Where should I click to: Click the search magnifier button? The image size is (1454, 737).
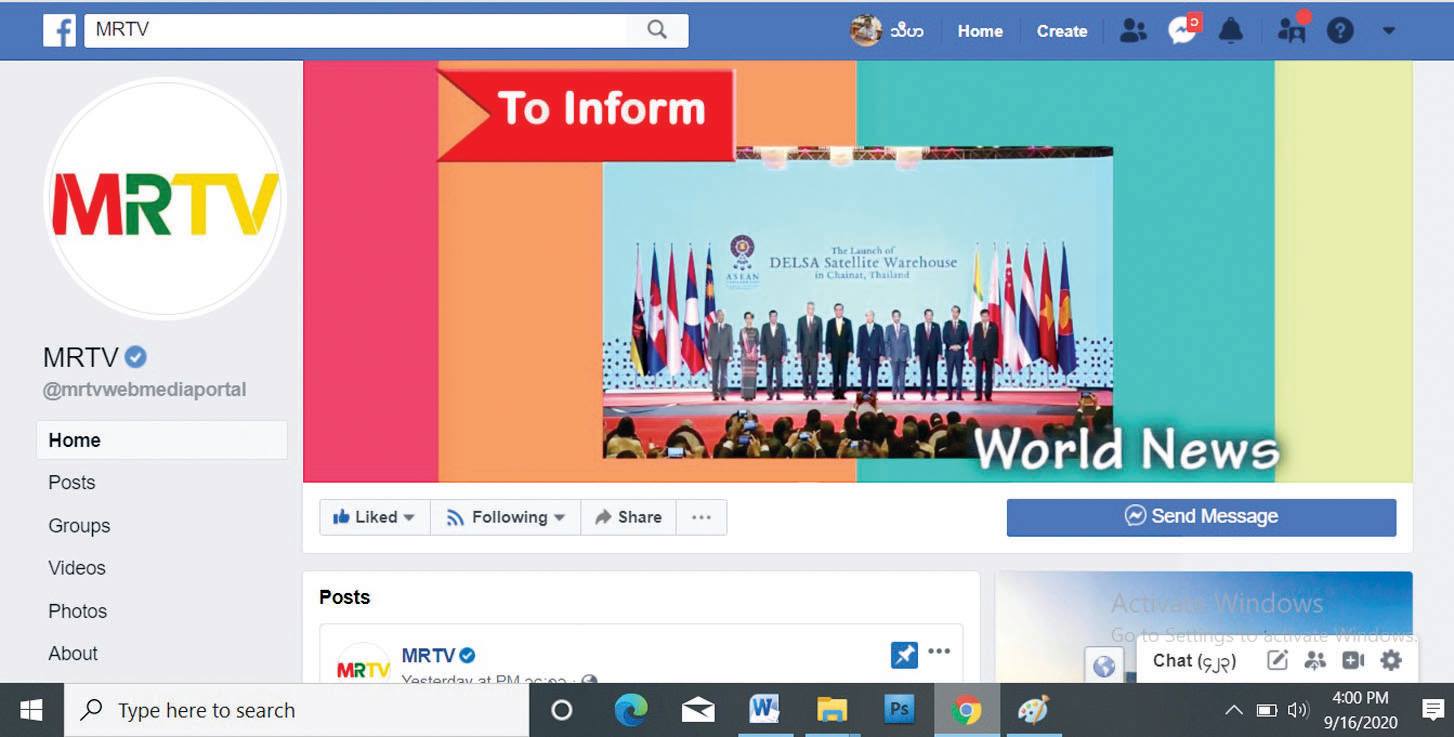point(657,30)
